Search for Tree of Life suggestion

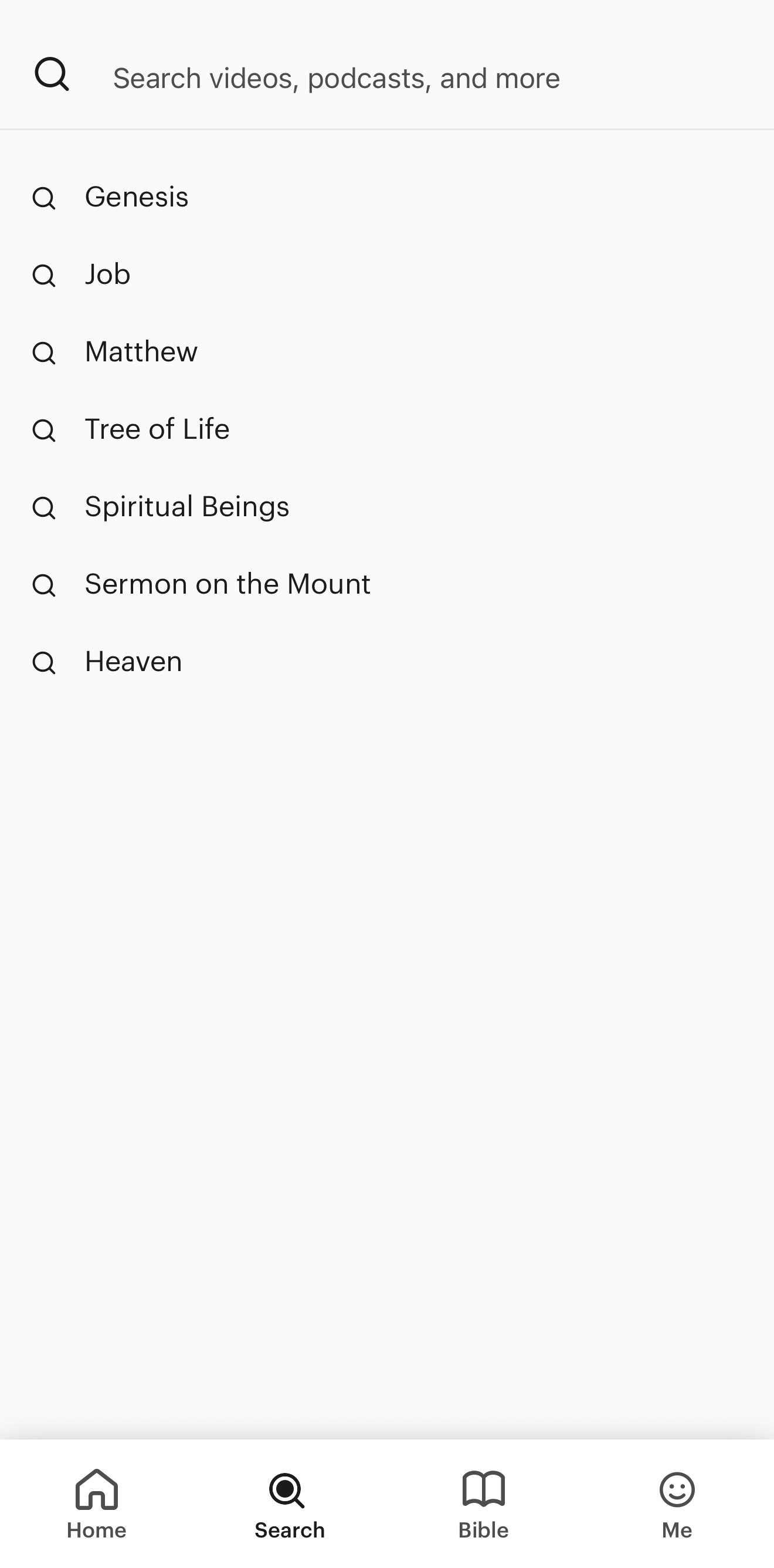[x=157, y=429]
